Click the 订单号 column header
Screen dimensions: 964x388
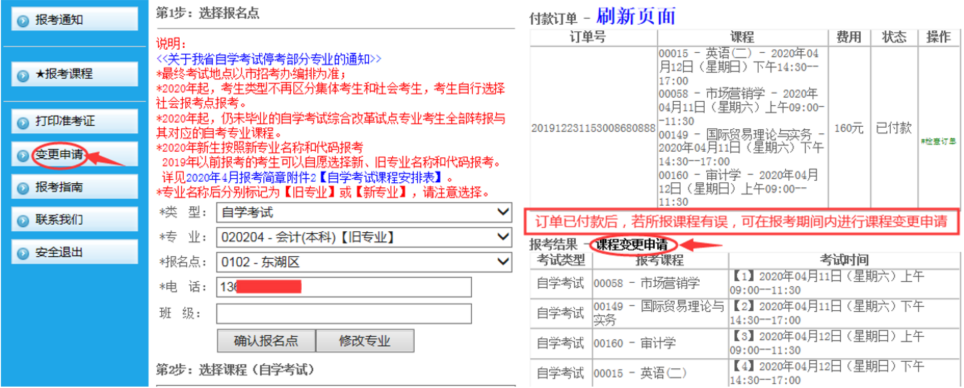click(x=588, y=37)
